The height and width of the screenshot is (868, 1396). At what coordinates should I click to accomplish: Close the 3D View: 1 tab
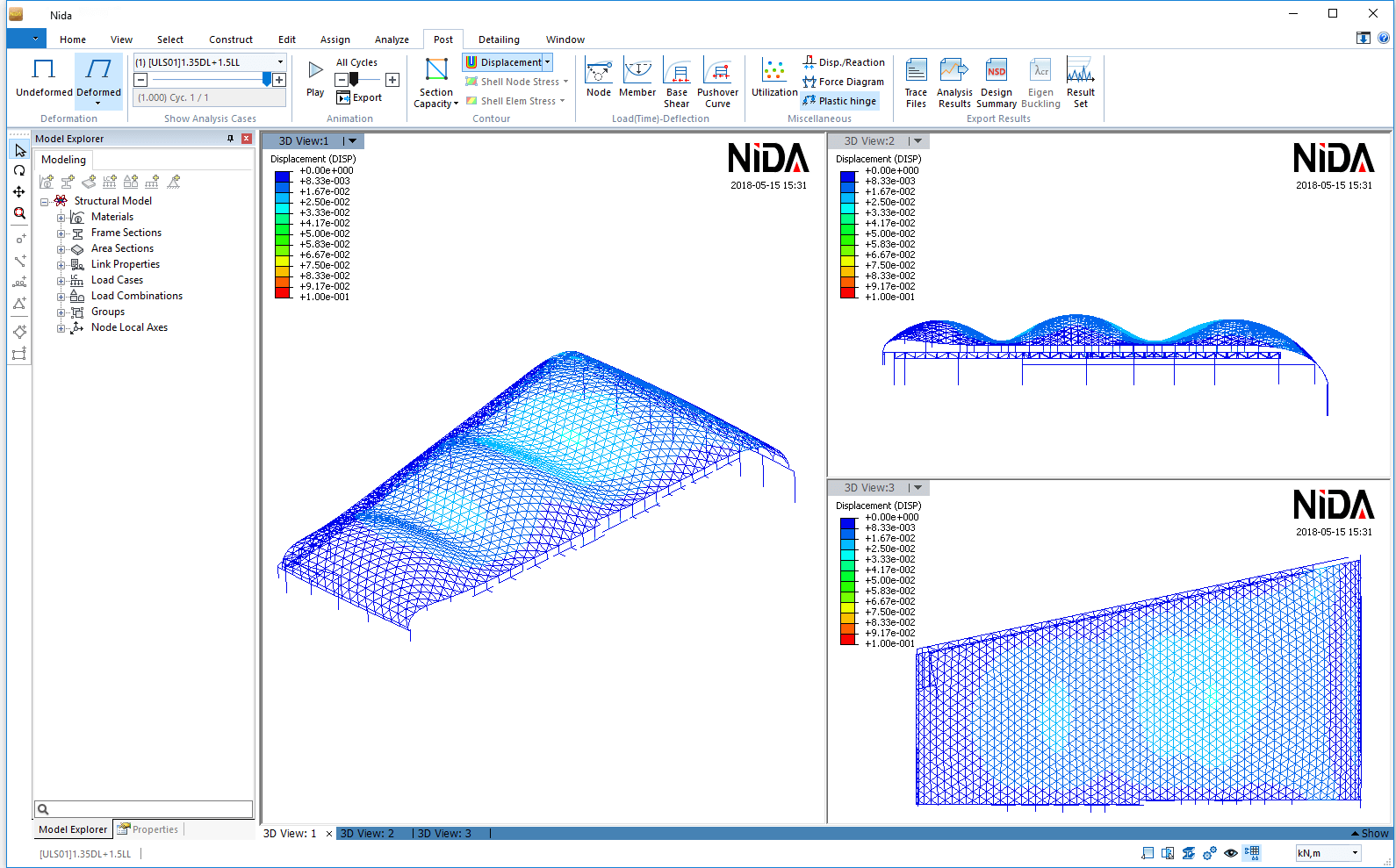[x=329, y=834]
